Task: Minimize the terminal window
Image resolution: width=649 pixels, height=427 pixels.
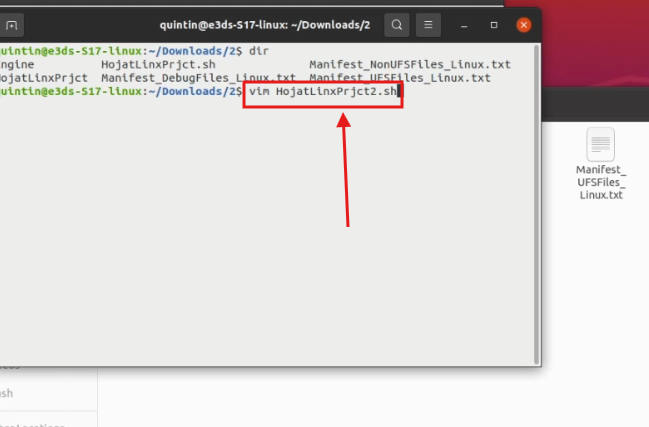Action: click(468, 25)
